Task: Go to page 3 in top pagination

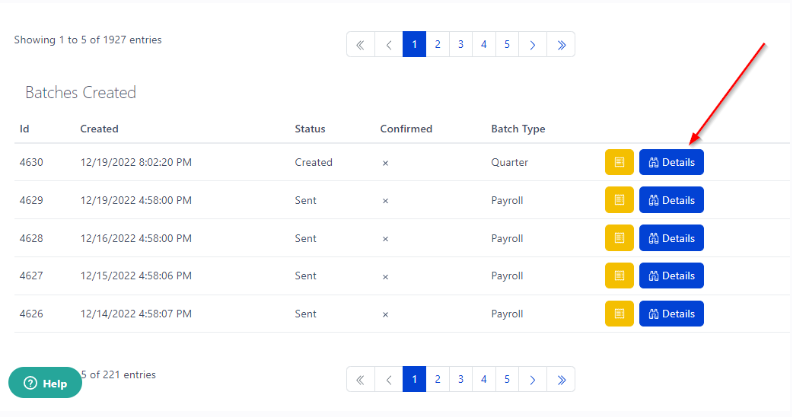Action: 461,44
